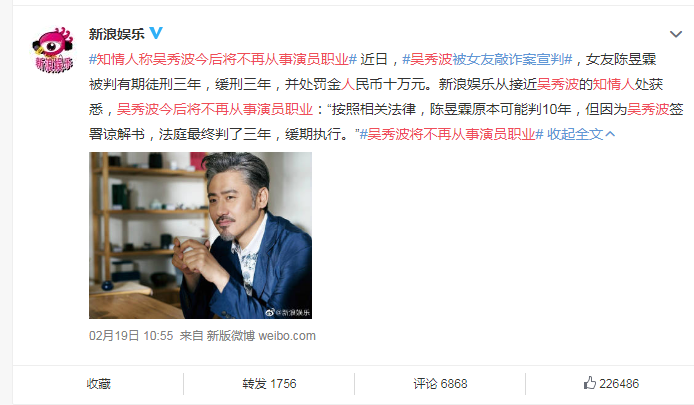Open hashtag 吴秀波被女友敲诈案宣判

(487, 59)
